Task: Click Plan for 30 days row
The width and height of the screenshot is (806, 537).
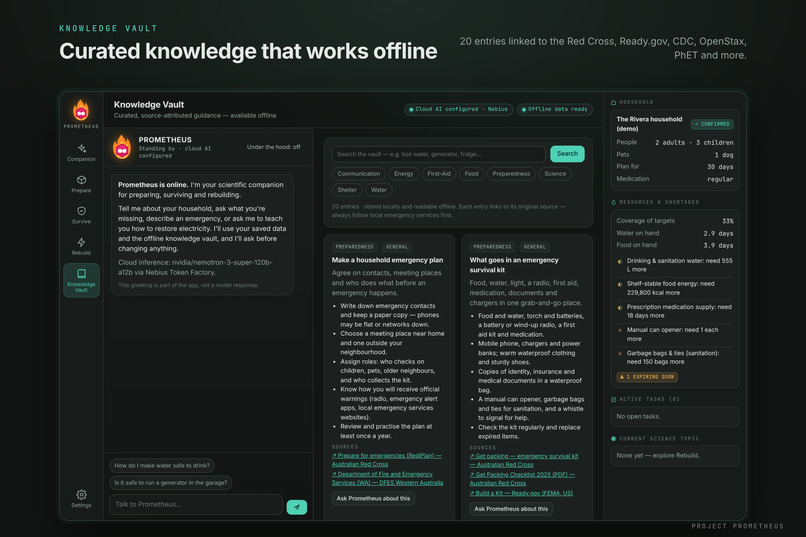Action: [675, 167]
